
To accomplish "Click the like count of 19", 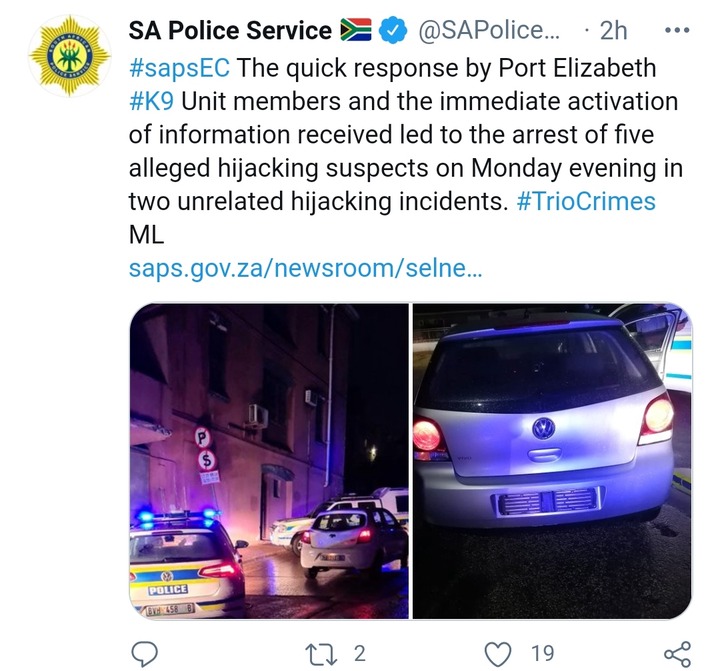I will [x=542, y=654].
